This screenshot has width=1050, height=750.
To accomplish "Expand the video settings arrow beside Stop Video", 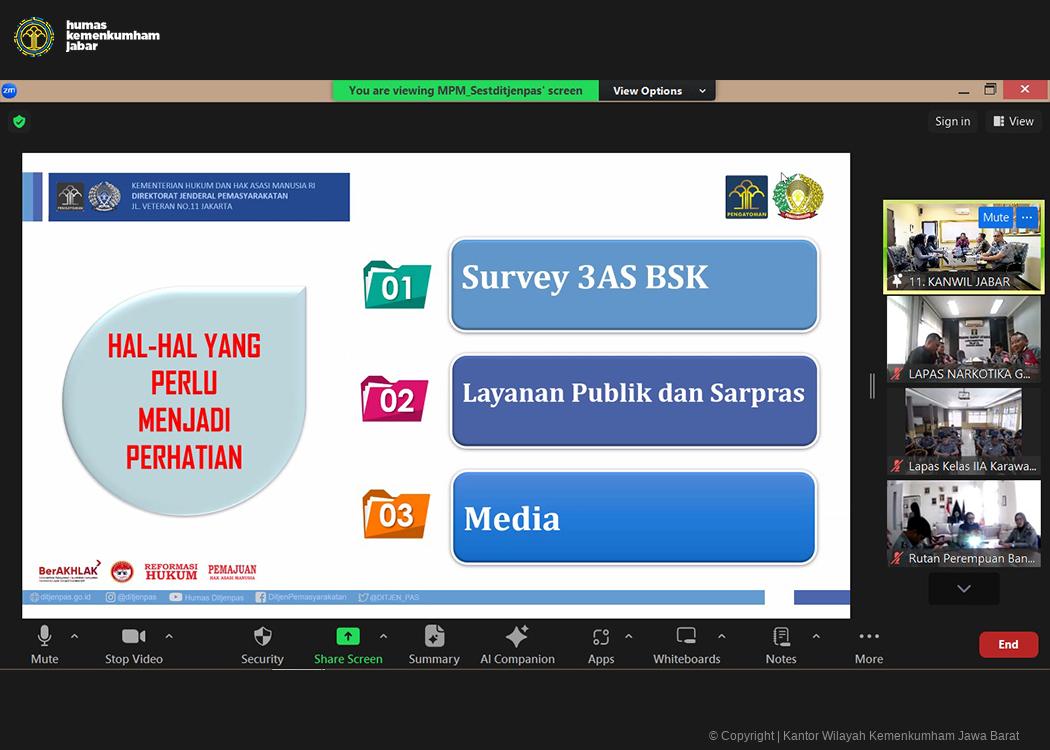I will point(169,636).
